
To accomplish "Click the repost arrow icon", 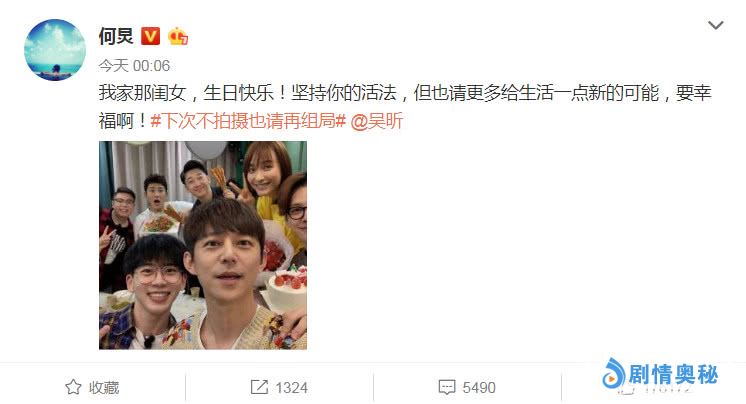I will (259, 387).
